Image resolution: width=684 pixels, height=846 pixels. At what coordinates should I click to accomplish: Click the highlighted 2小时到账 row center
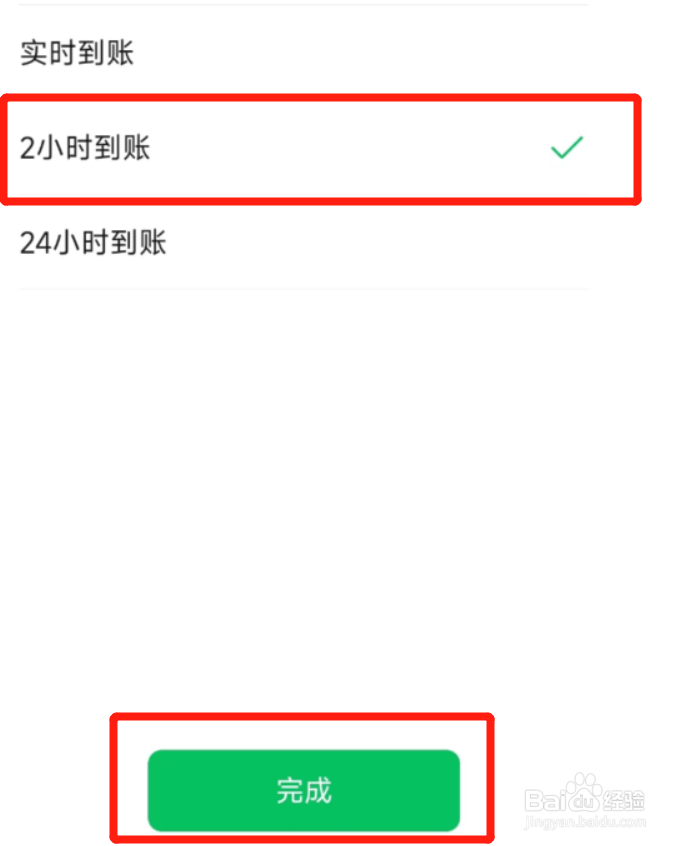[x=320, y=148]
